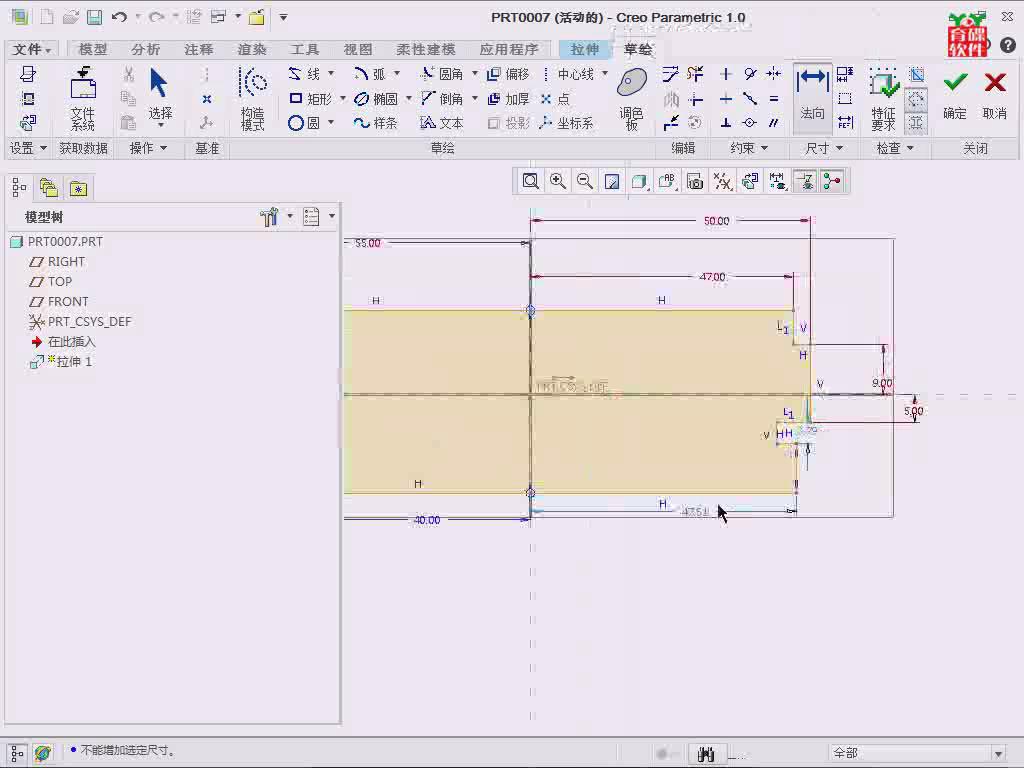Image resolution: width=1024 pixels, height=768 pixels.
Task: Click the Zoom In magnifier icon
Action: (558, 182)
